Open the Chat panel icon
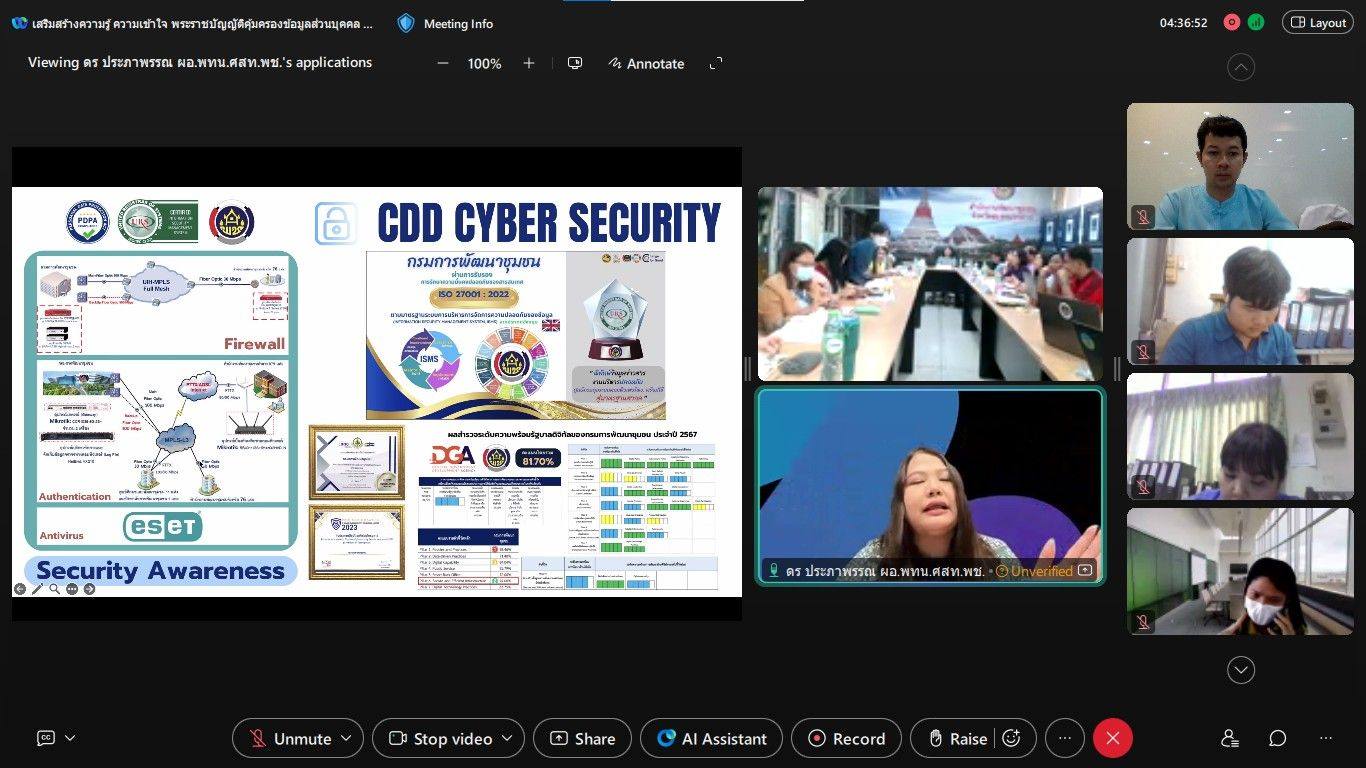Viewport: 1366px width, 768px height. click(x=1277, y=738)
